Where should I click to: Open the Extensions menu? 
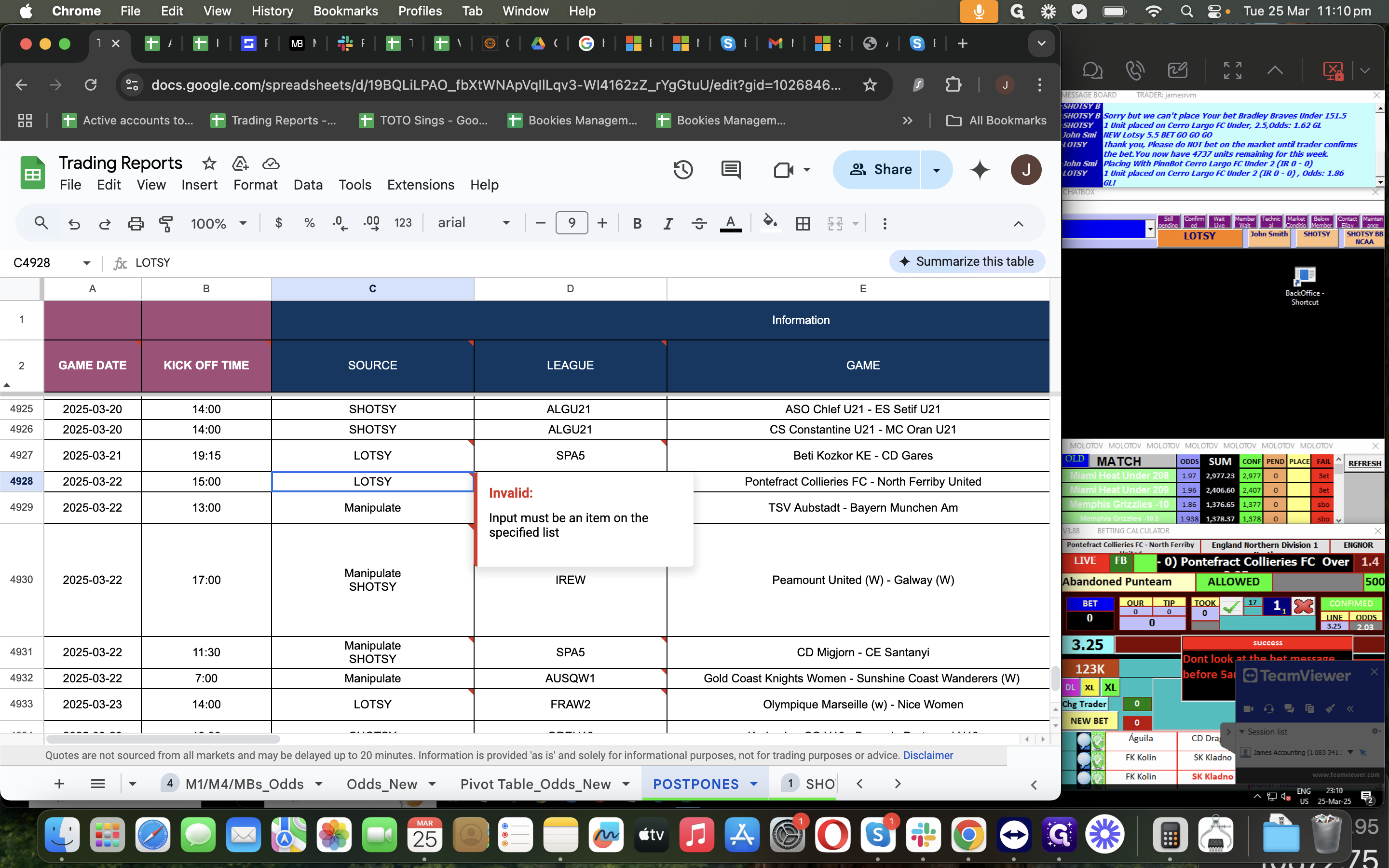click(421, 185)
